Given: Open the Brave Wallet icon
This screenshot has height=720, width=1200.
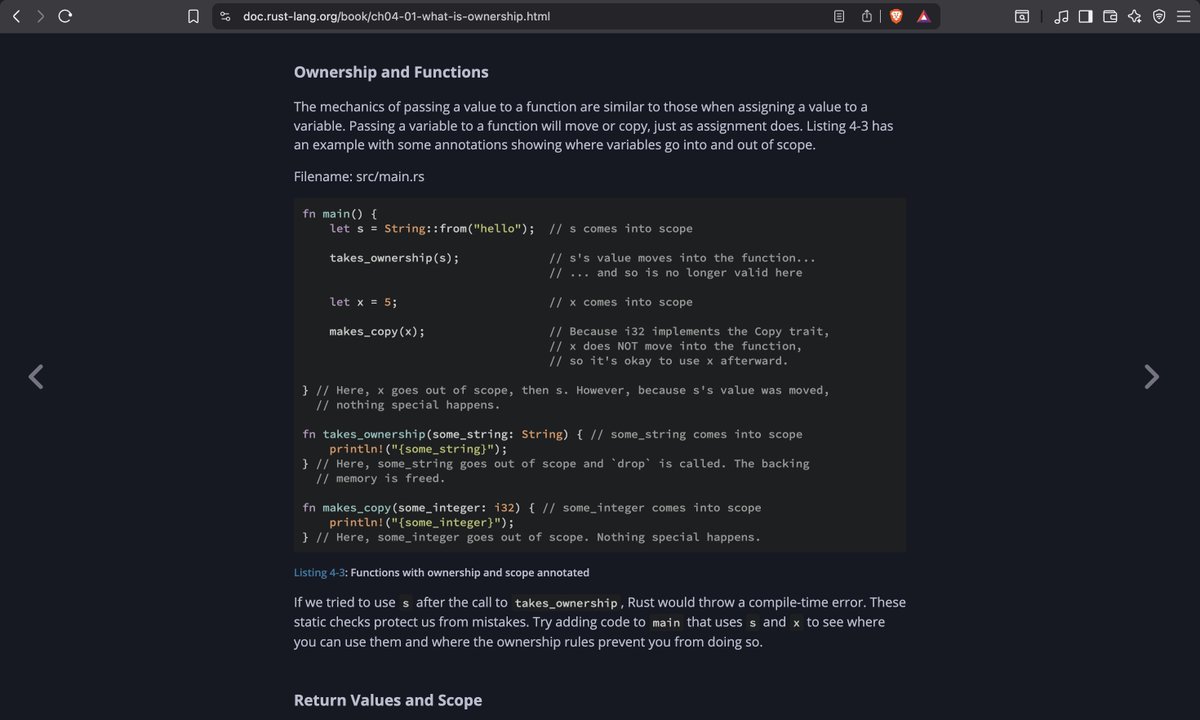Looking at the screenshot, I should [x=1110, y=16].
